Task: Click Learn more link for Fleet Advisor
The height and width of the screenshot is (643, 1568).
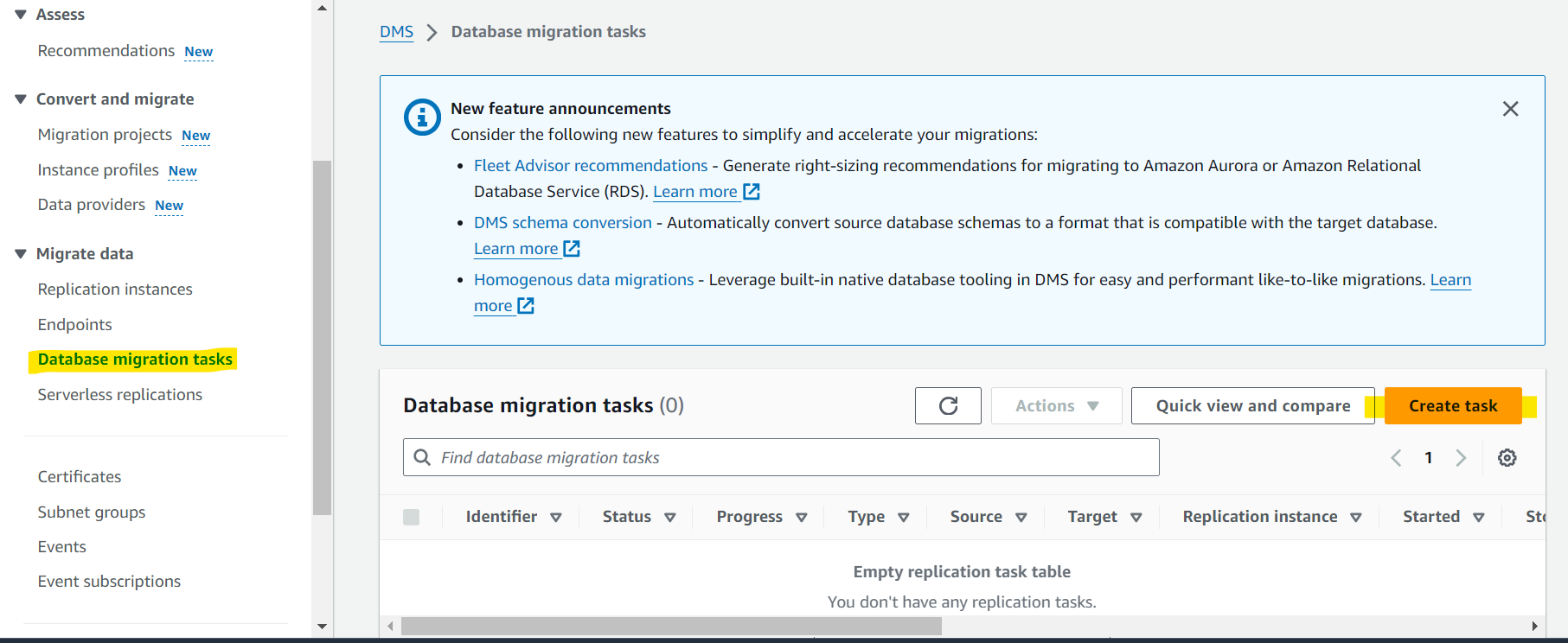Action: (695, 192)
